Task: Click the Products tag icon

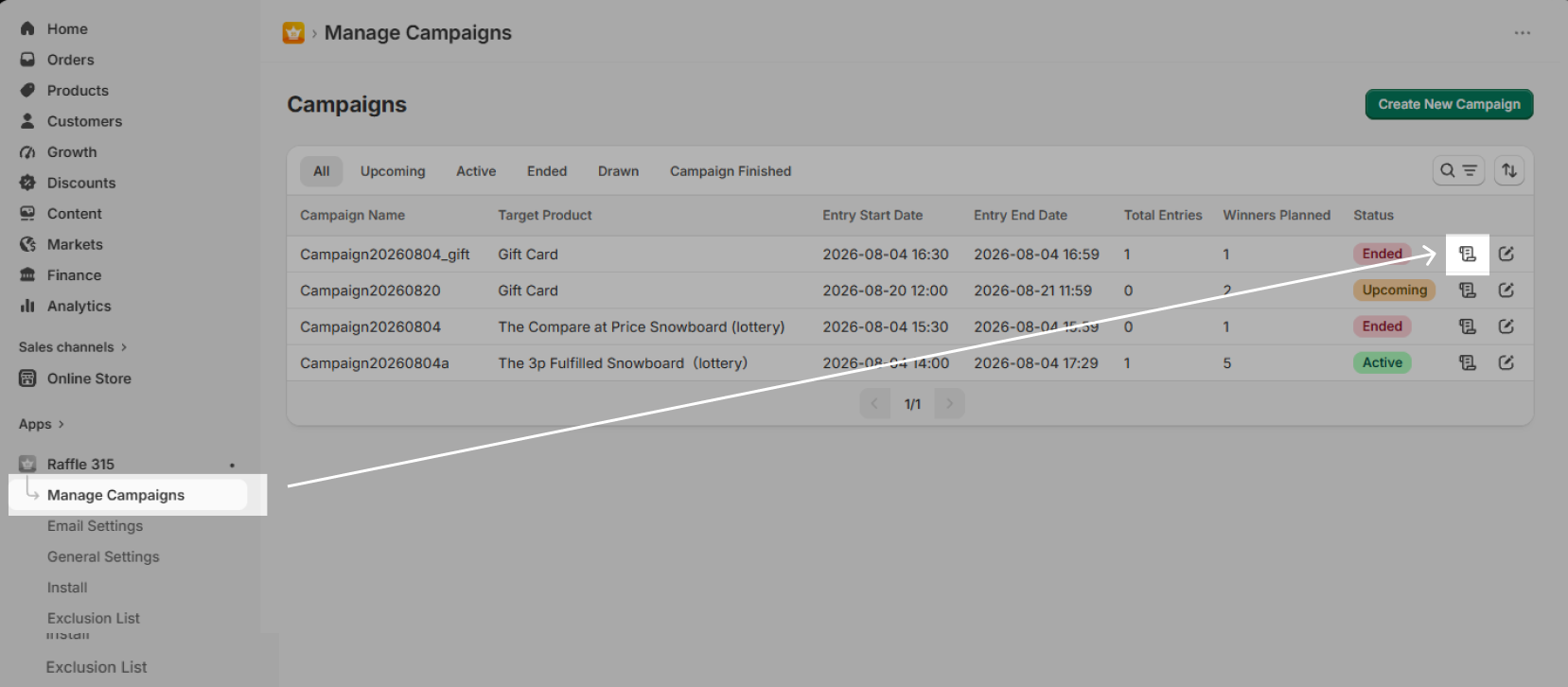Action: 27,91
